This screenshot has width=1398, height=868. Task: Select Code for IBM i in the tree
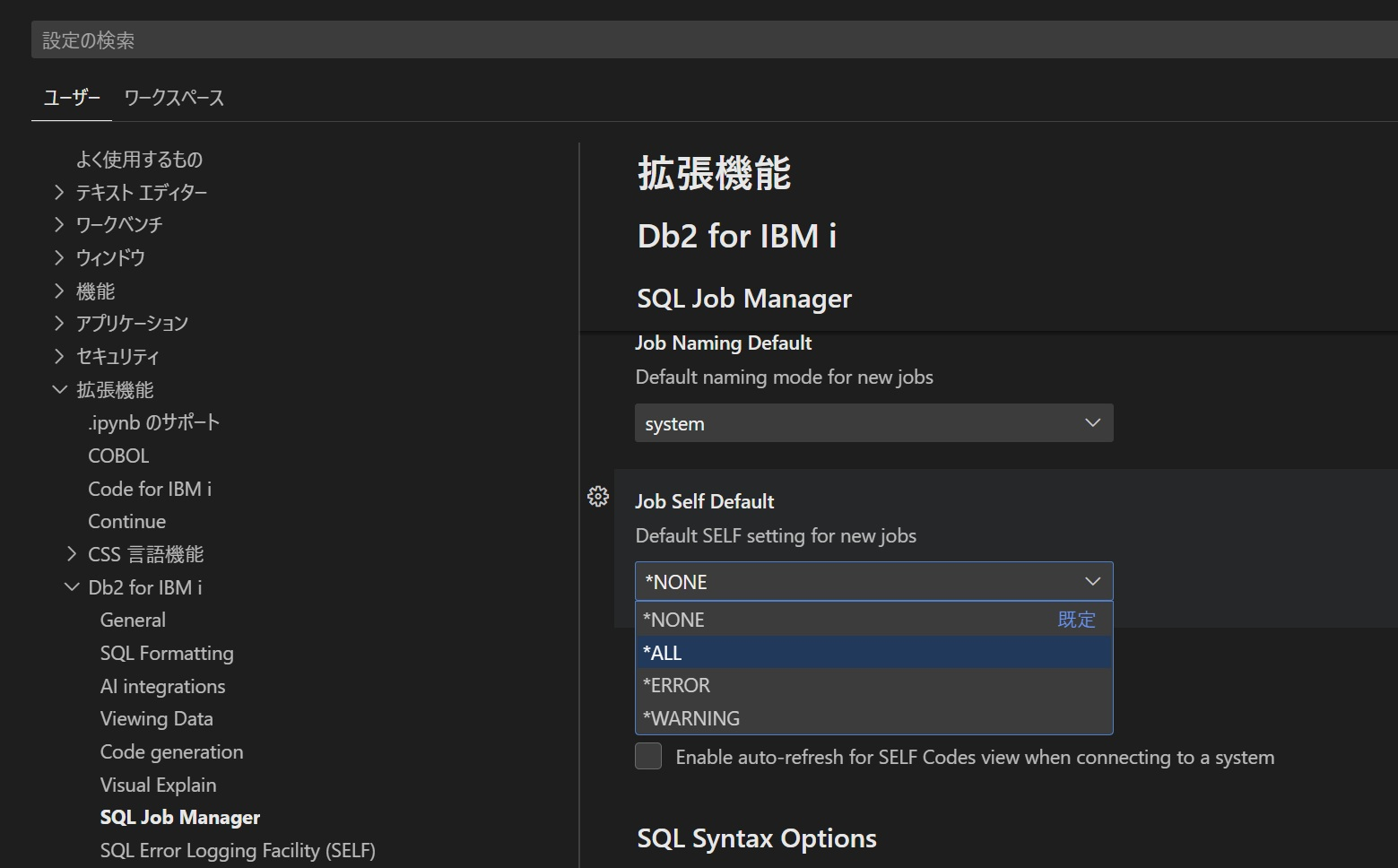pos(150,489)
